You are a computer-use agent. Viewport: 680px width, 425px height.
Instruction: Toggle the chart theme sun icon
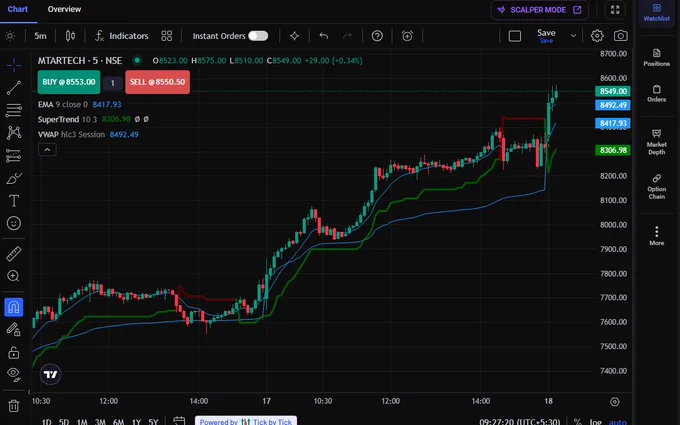(10, 36)
